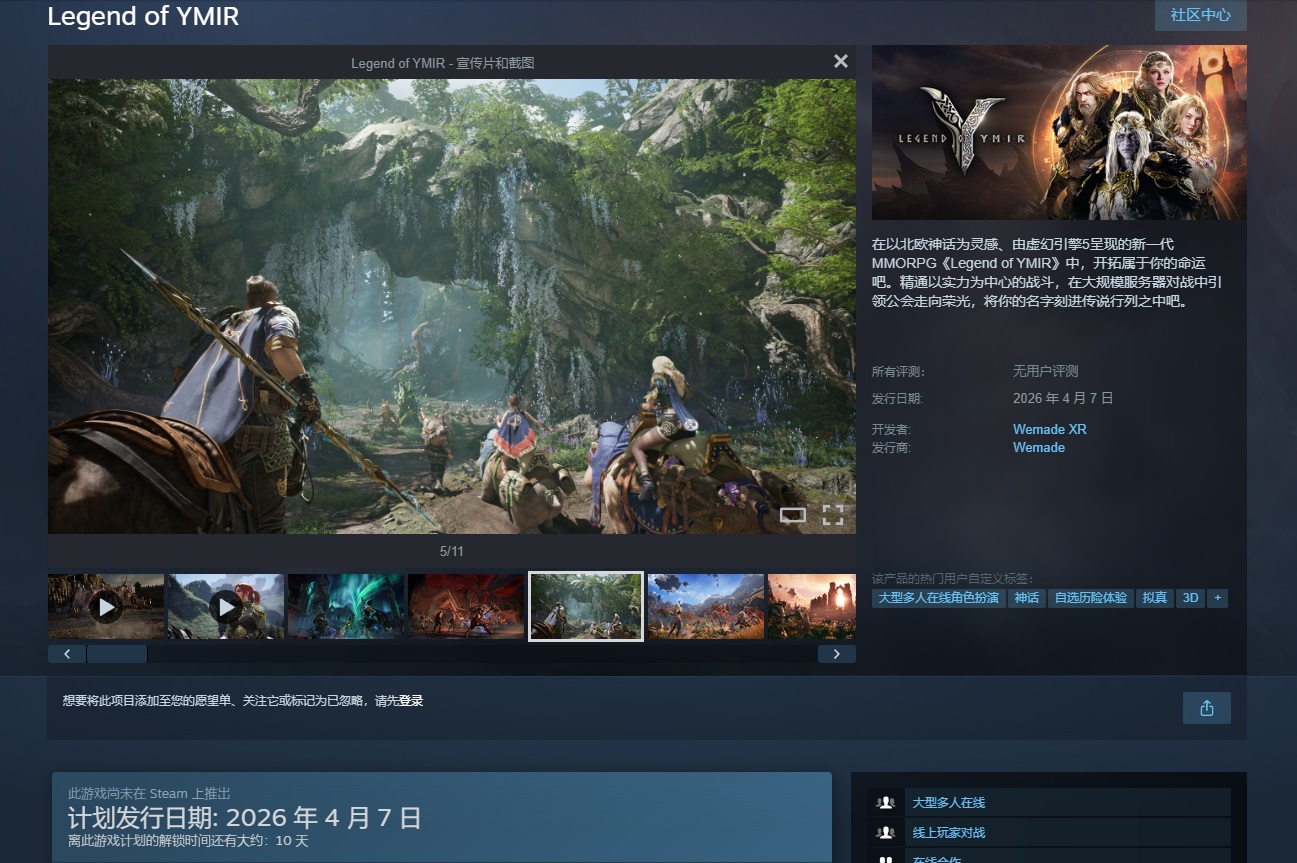Select the 3D tag

tap(1189, 598)
